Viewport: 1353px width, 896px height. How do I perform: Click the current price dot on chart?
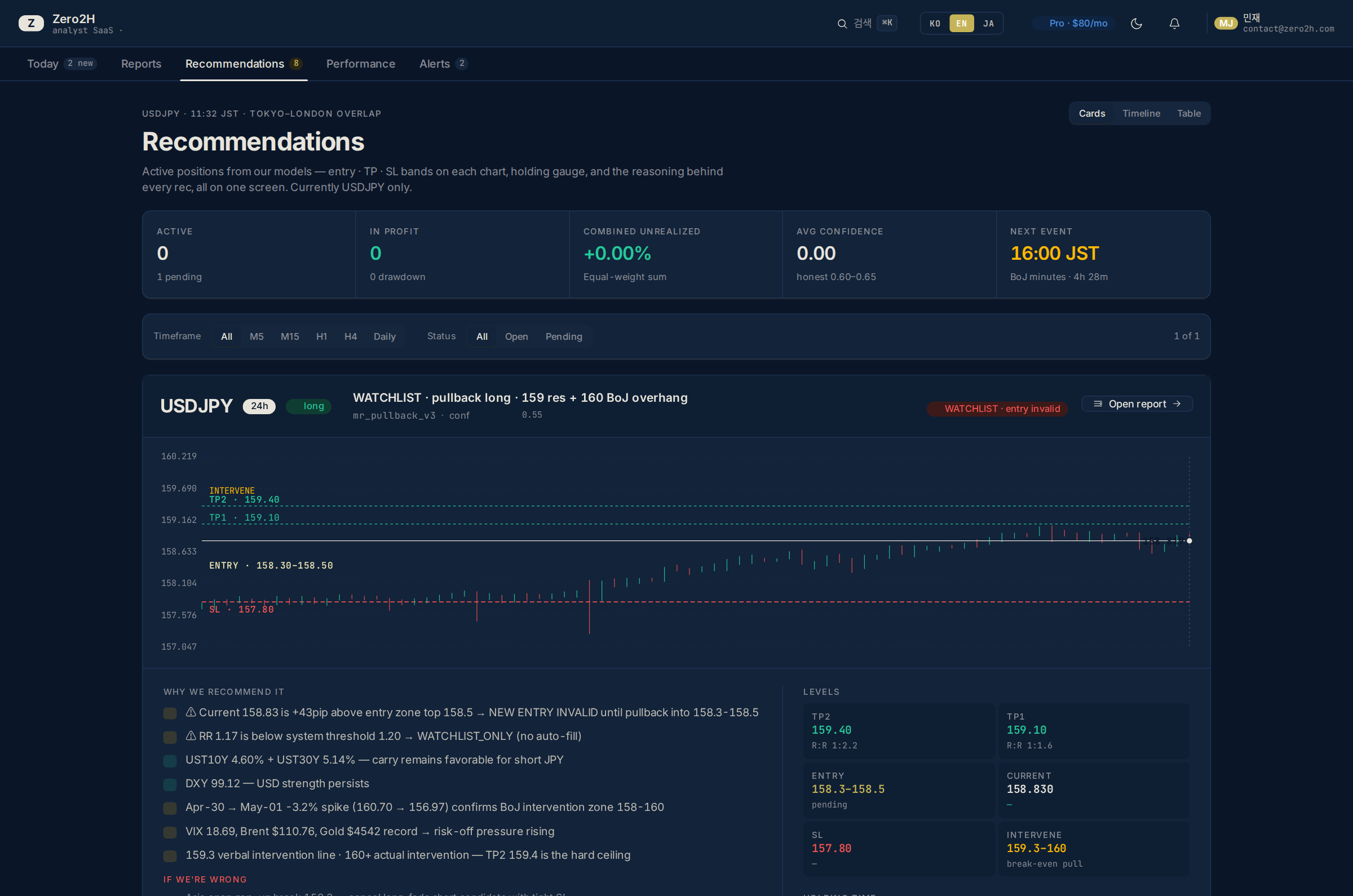(x=1189, y=540)
